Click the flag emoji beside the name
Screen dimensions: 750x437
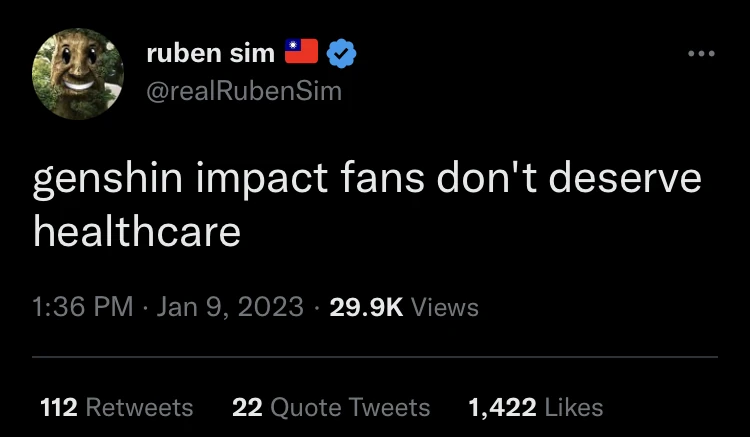point(301,52)
